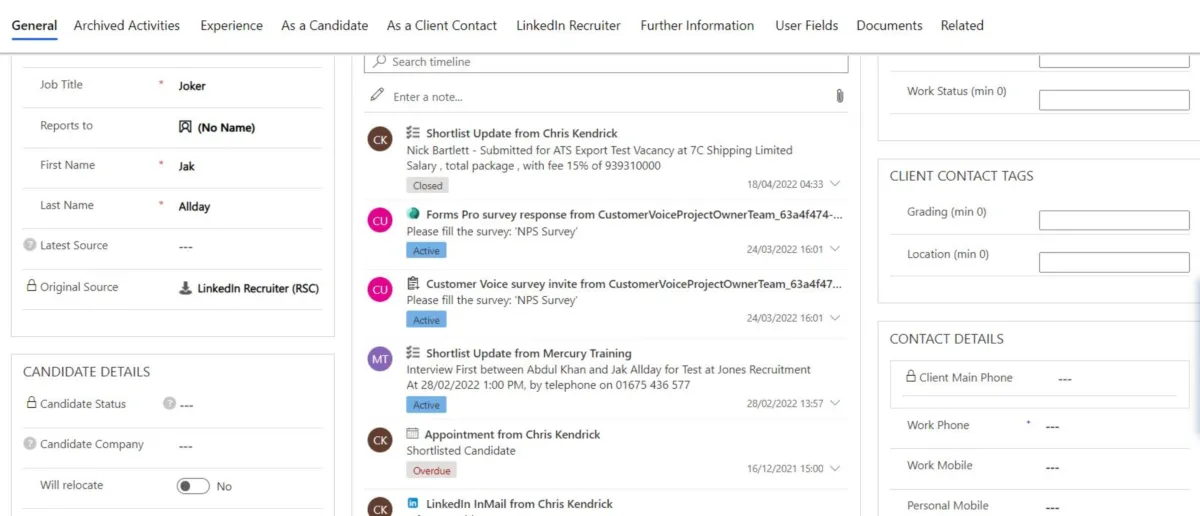Expand the Mercury Training shortlist entry
The width and height of the screenshot is (1200, 516).
click(x=835, y=403)
